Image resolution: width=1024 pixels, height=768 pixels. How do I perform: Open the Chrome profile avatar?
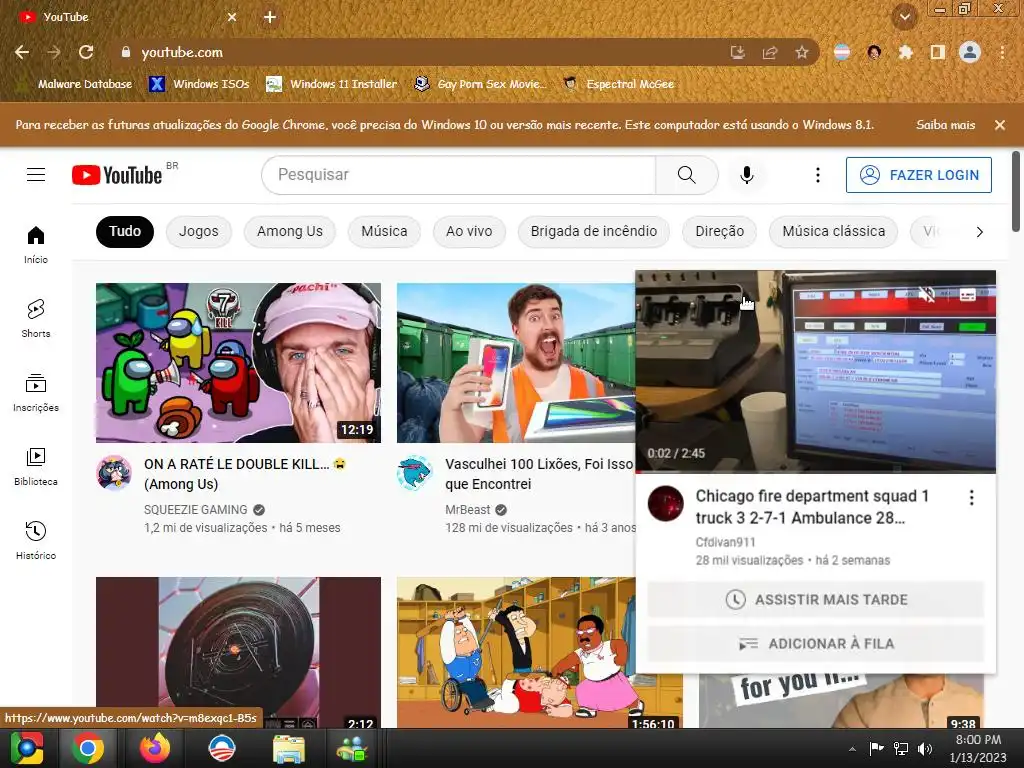click(970, 52)
